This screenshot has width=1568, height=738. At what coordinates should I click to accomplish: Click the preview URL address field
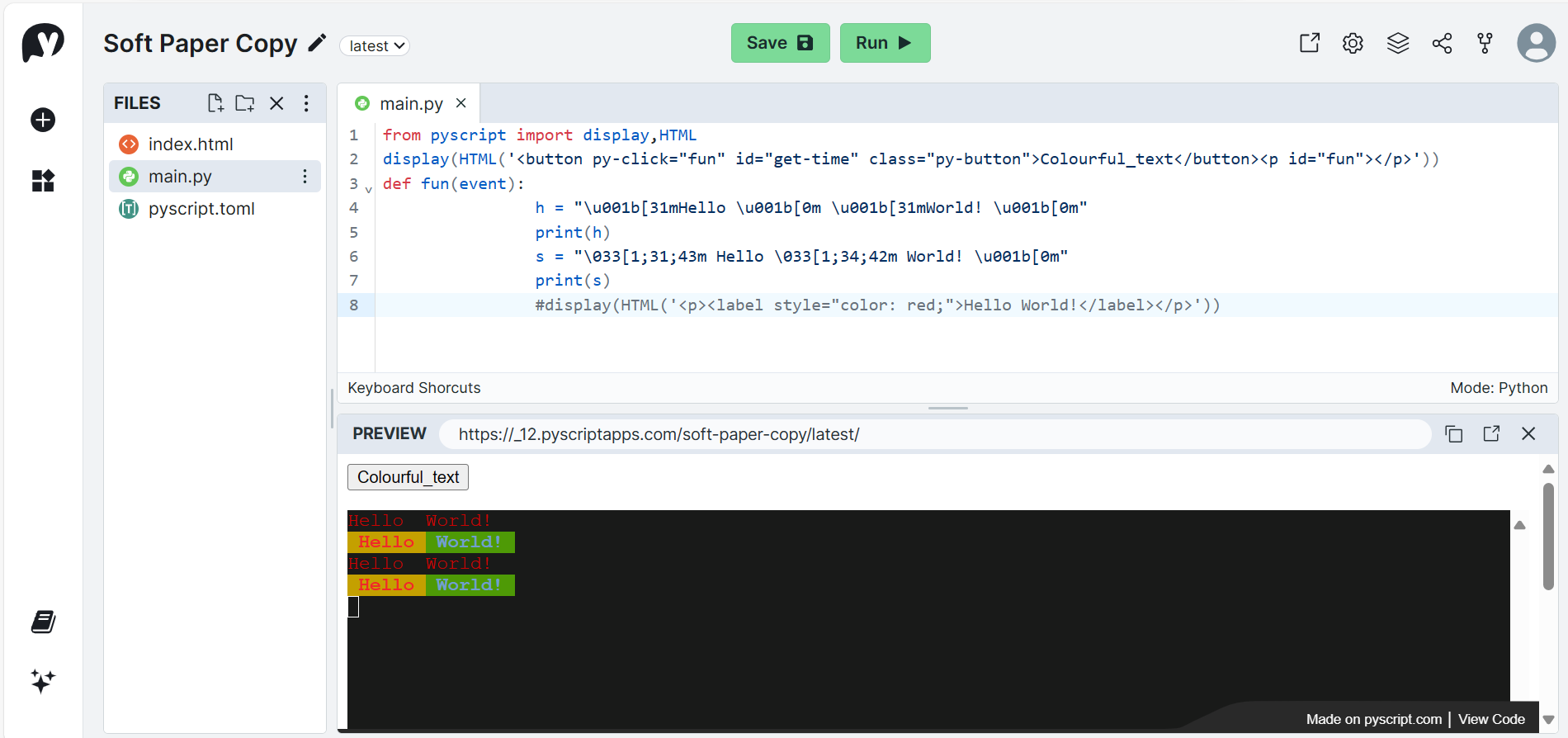[934, 434]
